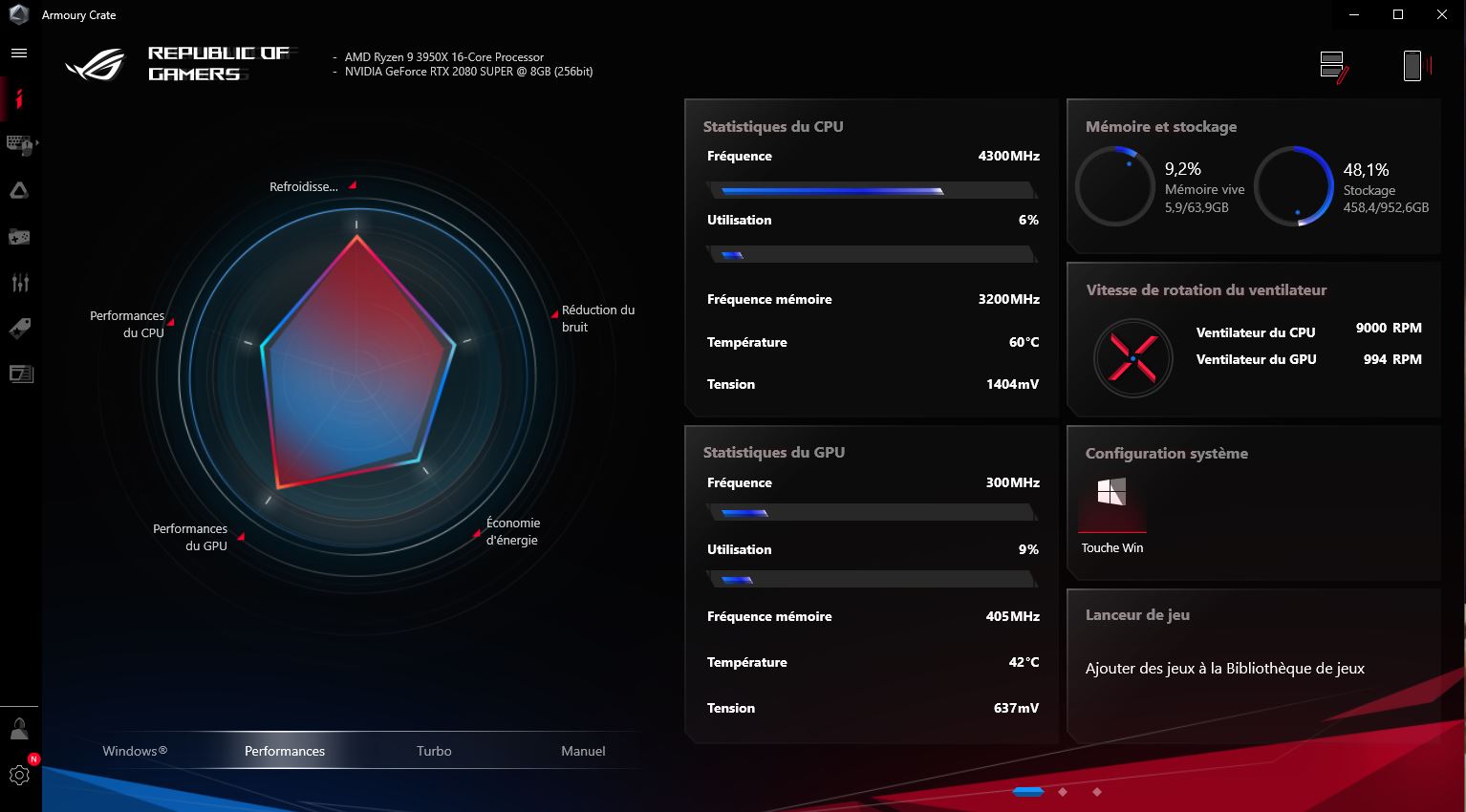The height and width of the screenshot is (812, 1466).
Task: Click the red X fan icon
Action: click(x=1132, y=358)
